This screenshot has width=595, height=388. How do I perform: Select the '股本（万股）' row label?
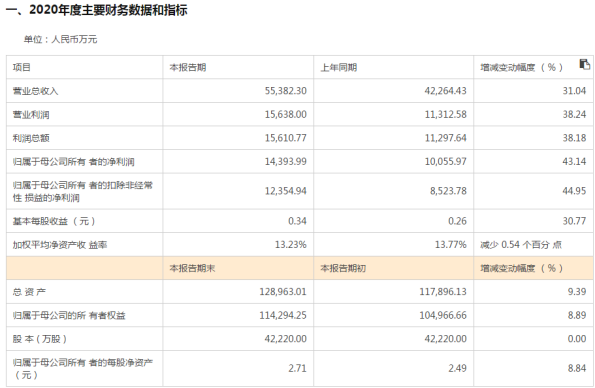pos(40,339)
